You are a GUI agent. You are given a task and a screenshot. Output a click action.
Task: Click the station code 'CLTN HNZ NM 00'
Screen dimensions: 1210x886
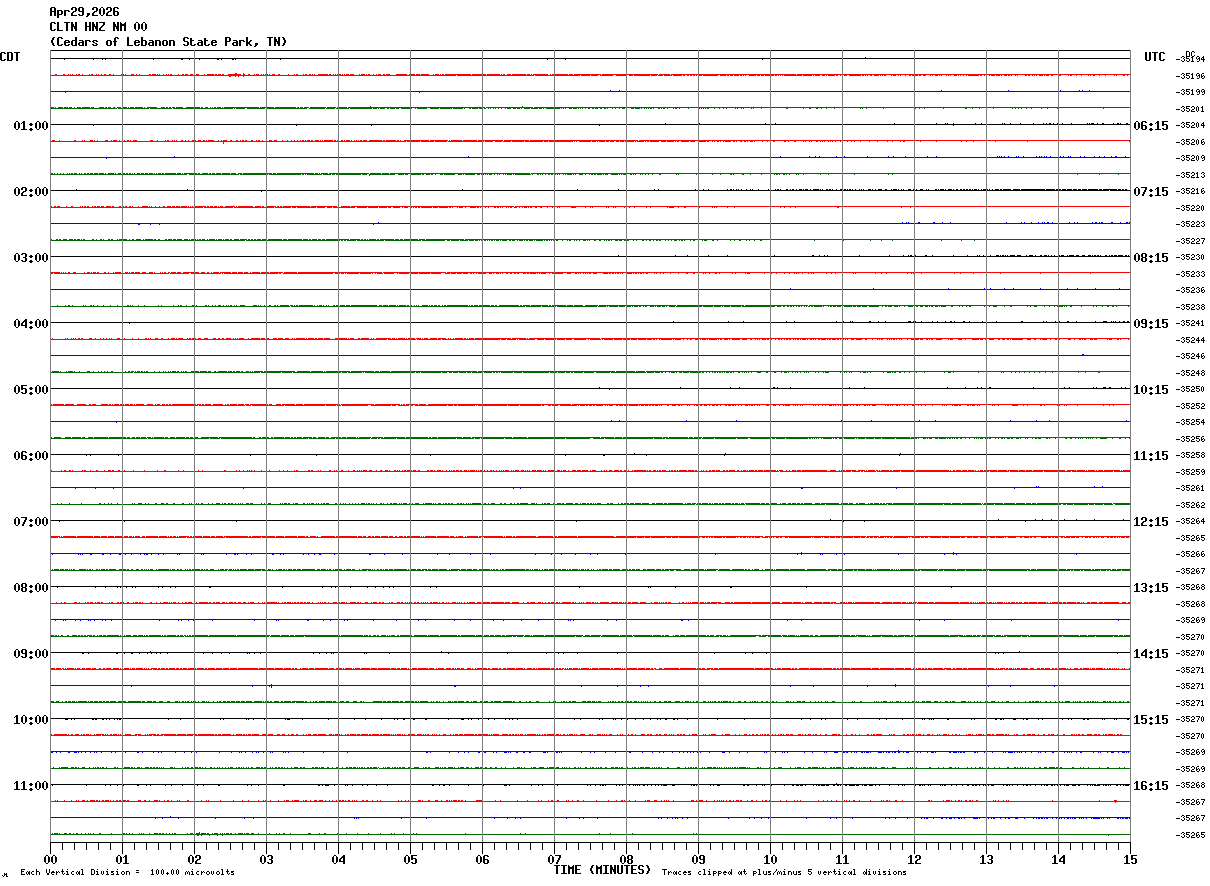pos(98,27)
